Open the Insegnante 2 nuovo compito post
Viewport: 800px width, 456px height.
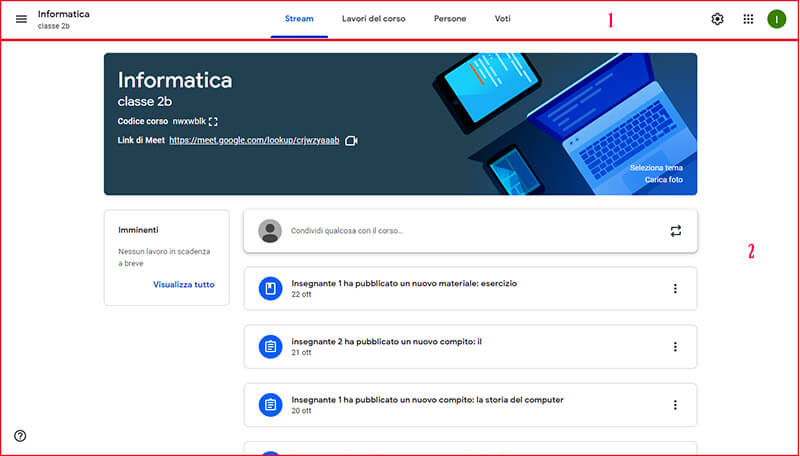(x=470, y=347)
